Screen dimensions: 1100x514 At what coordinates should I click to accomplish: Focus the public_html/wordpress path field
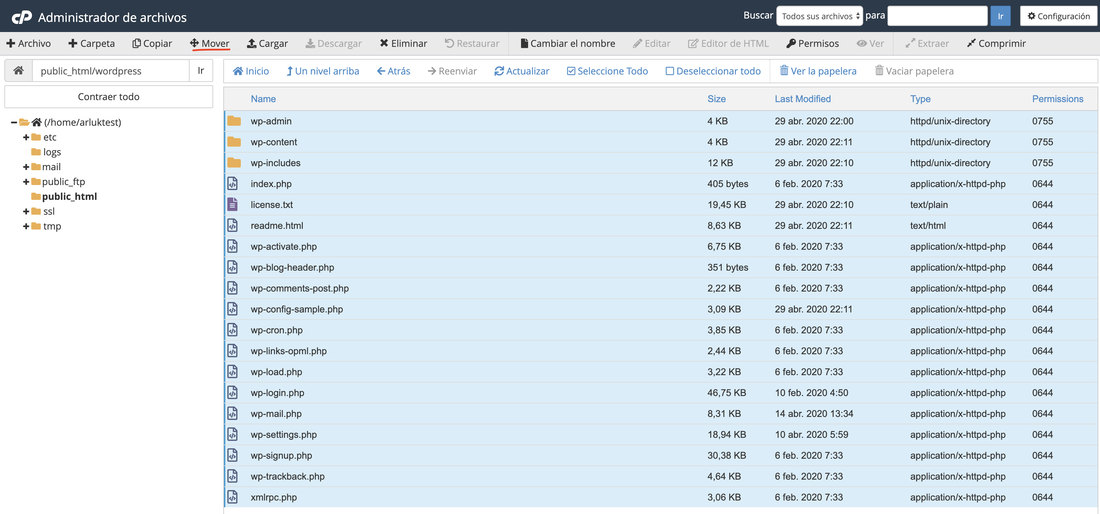pos(111,71)
